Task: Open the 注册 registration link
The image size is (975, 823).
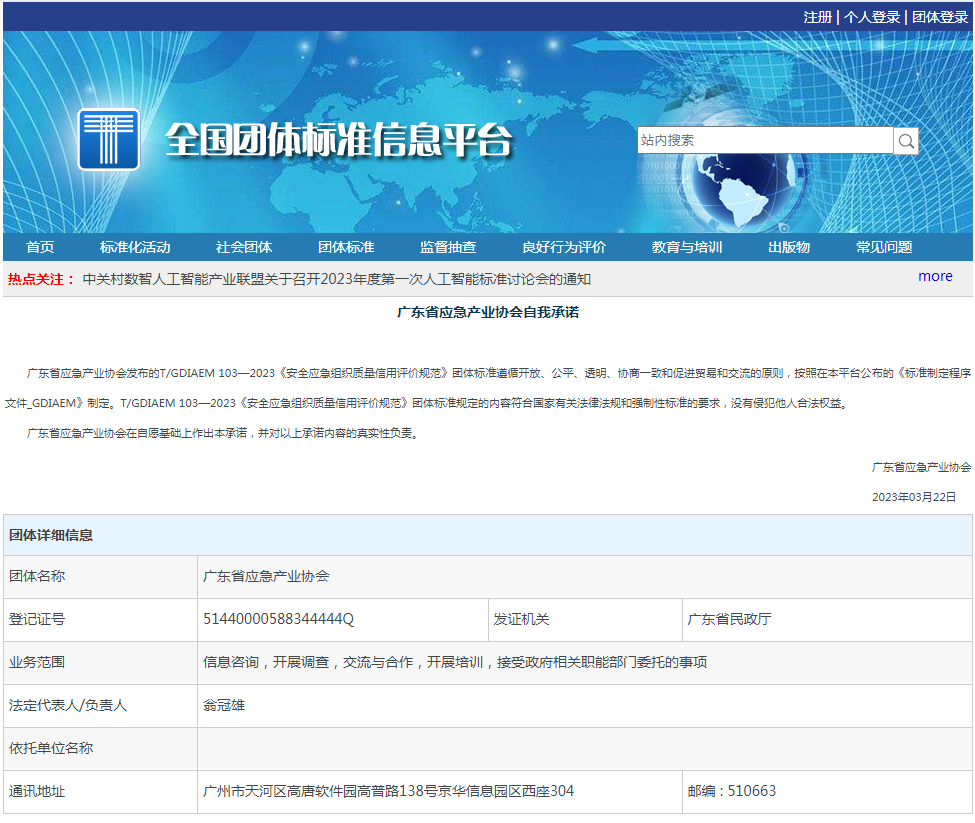Action: pyautogui.click(x=817, y=17)
